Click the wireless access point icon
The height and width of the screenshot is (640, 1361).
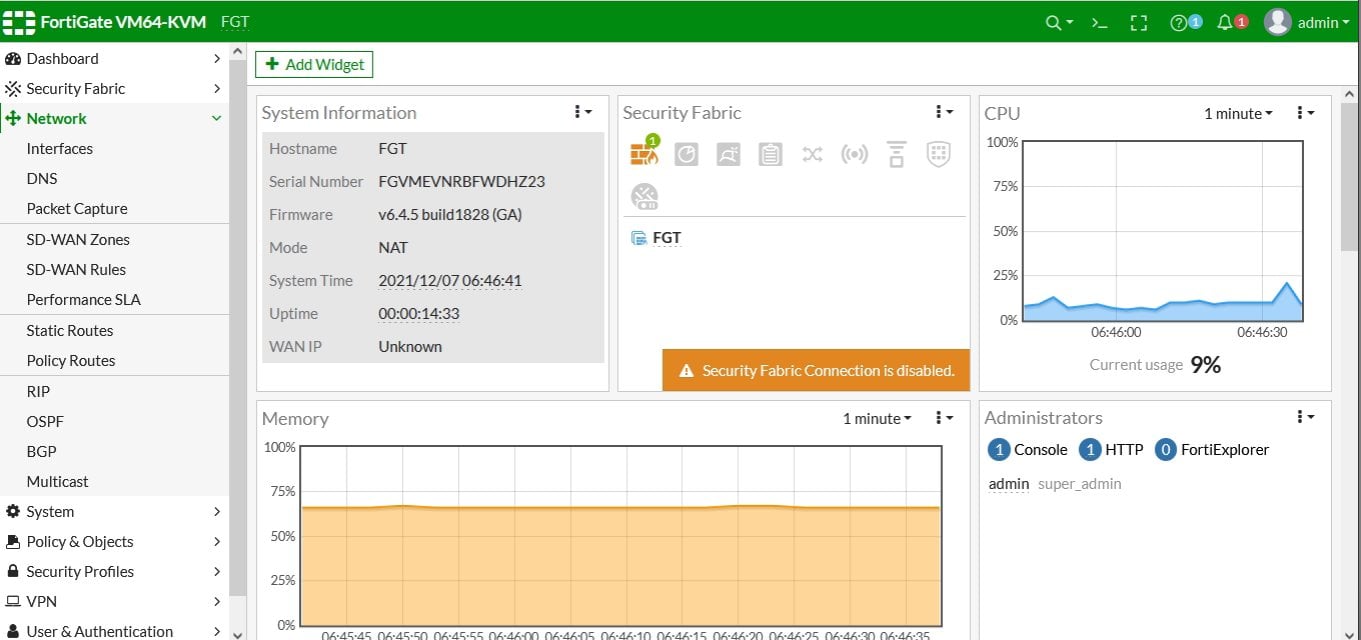click(x=854, y=154)
